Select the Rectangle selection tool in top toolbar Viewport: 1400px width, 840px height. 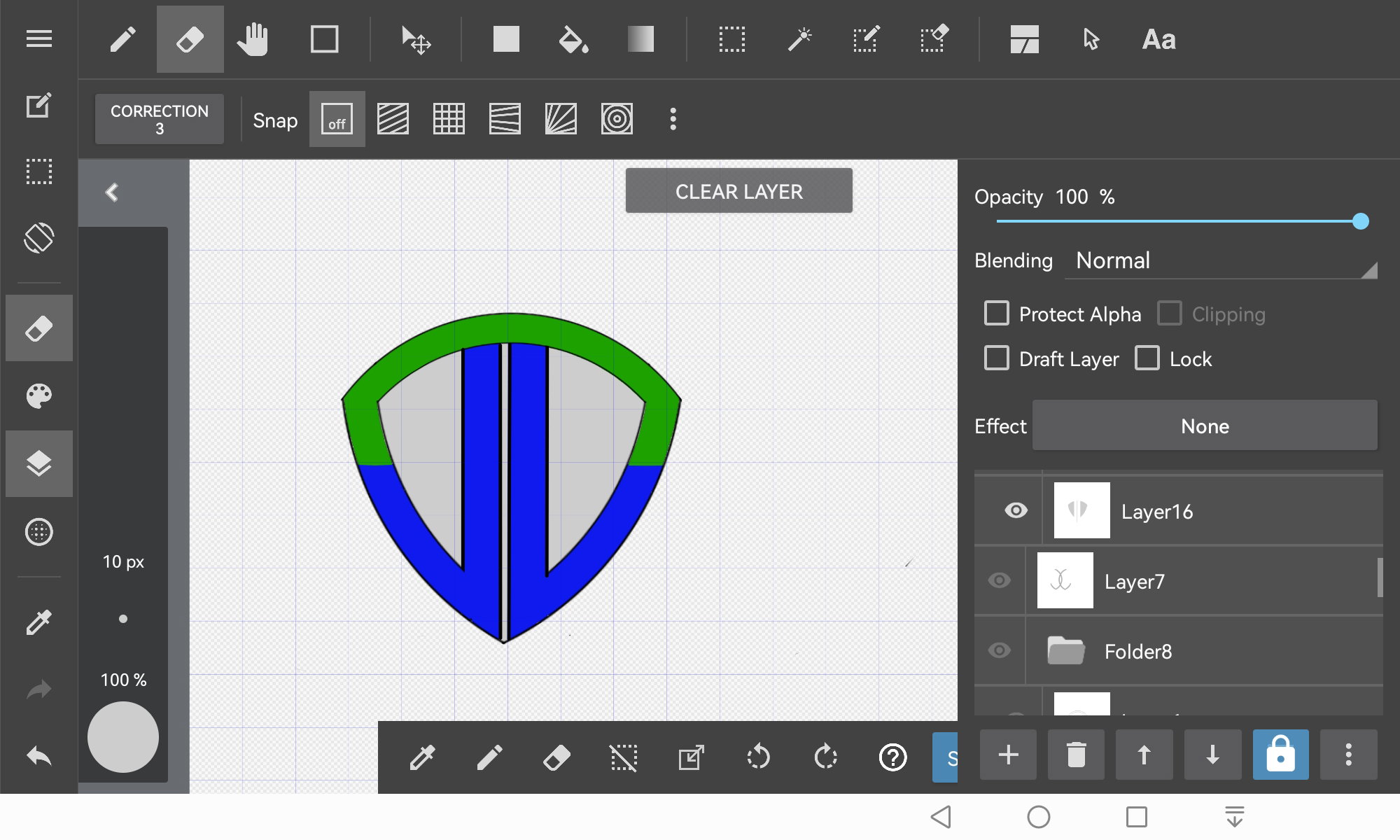pos(732,39)
